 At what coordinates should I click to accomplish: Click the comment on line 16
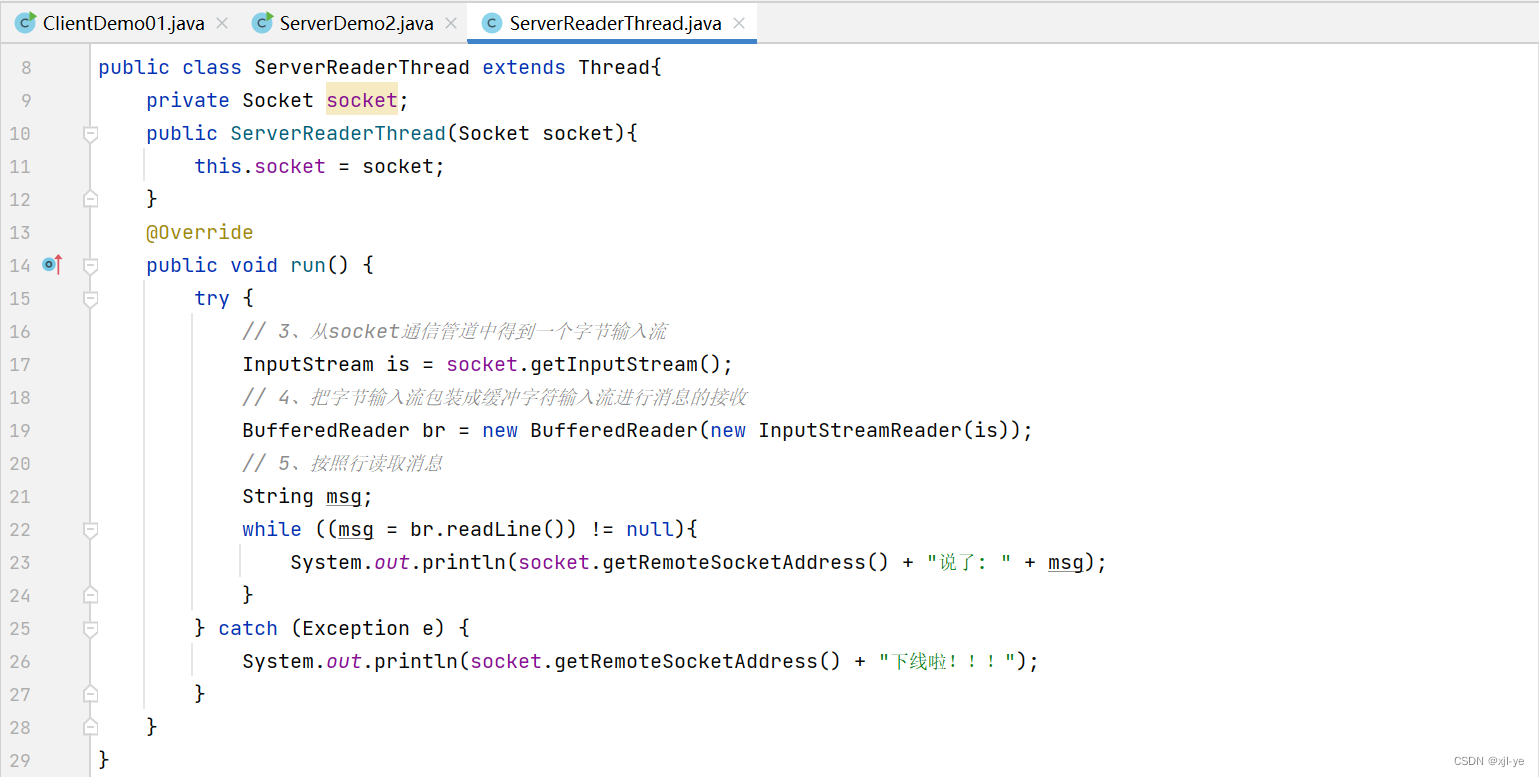click(455, 331)
